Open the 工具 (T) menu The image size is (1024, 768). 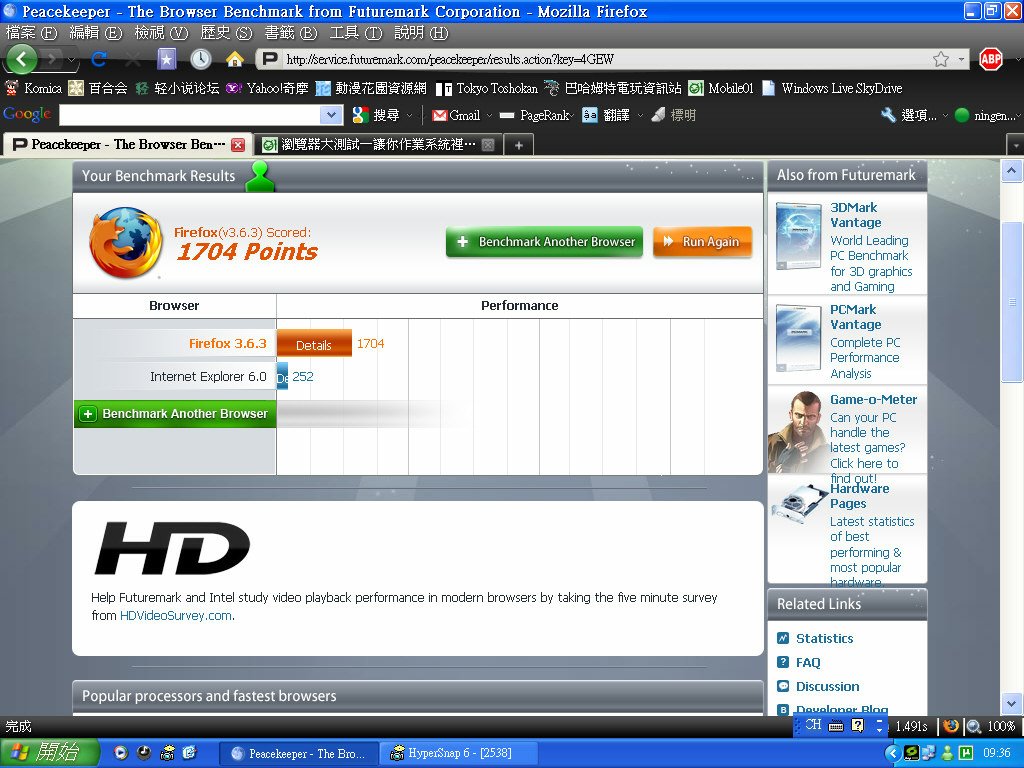tap(355, 33)
